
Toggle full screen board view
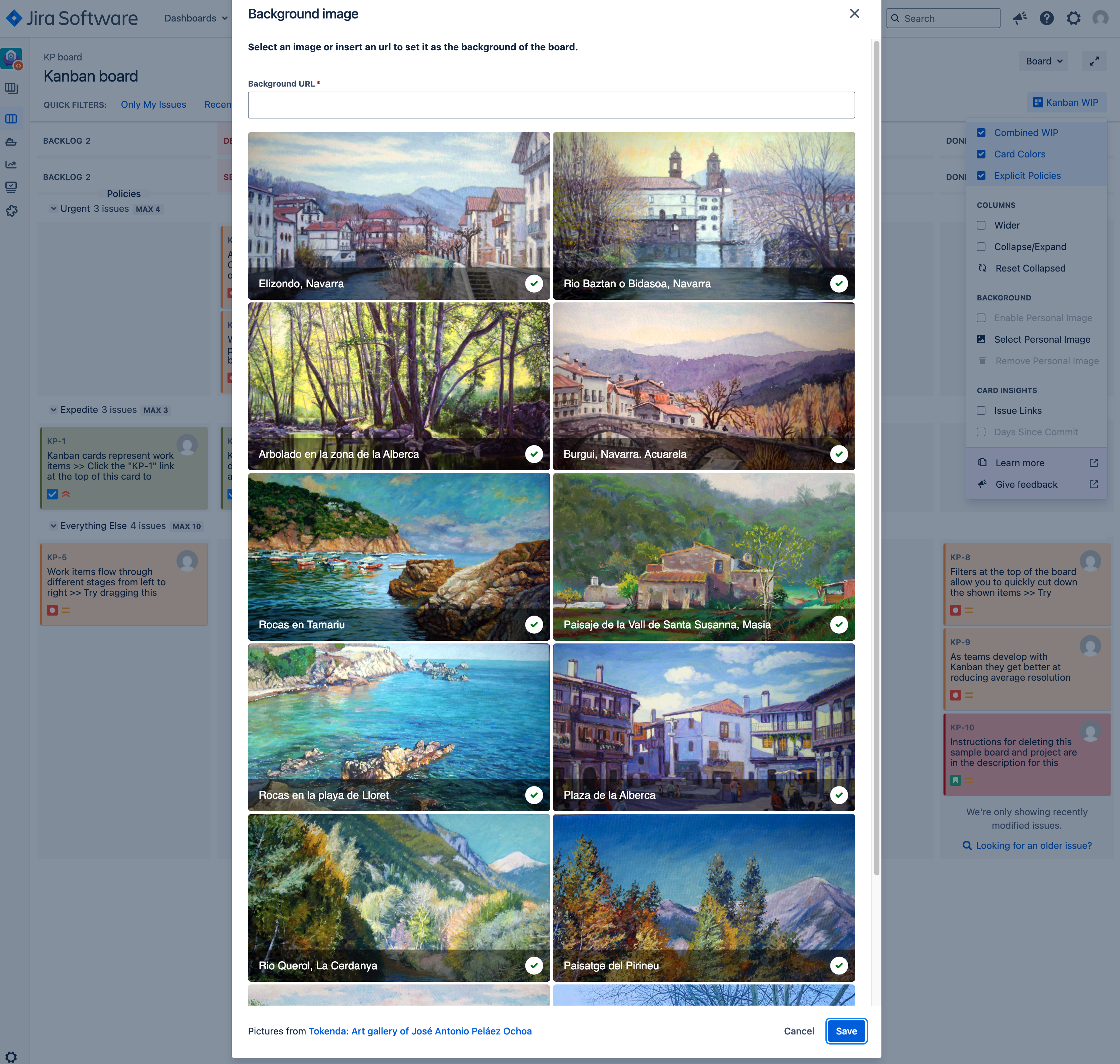(x=1094, y=61)
